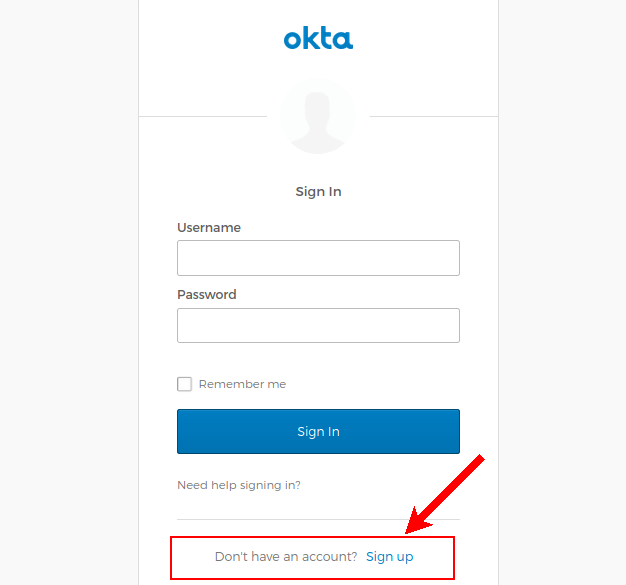Click the "Don't have an account?" text
This screenshot has height=585, width=626.
pos(286,557)
